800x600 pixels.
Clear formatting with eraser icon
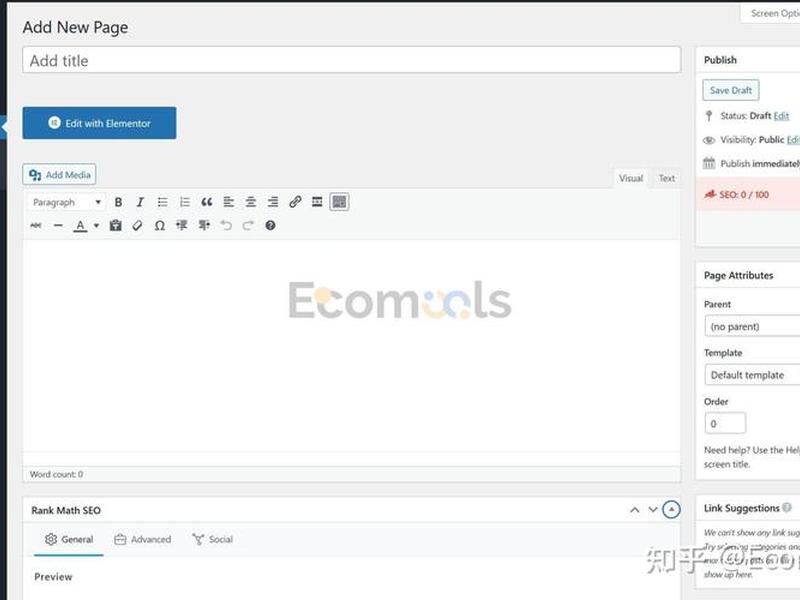click(137, 226)
